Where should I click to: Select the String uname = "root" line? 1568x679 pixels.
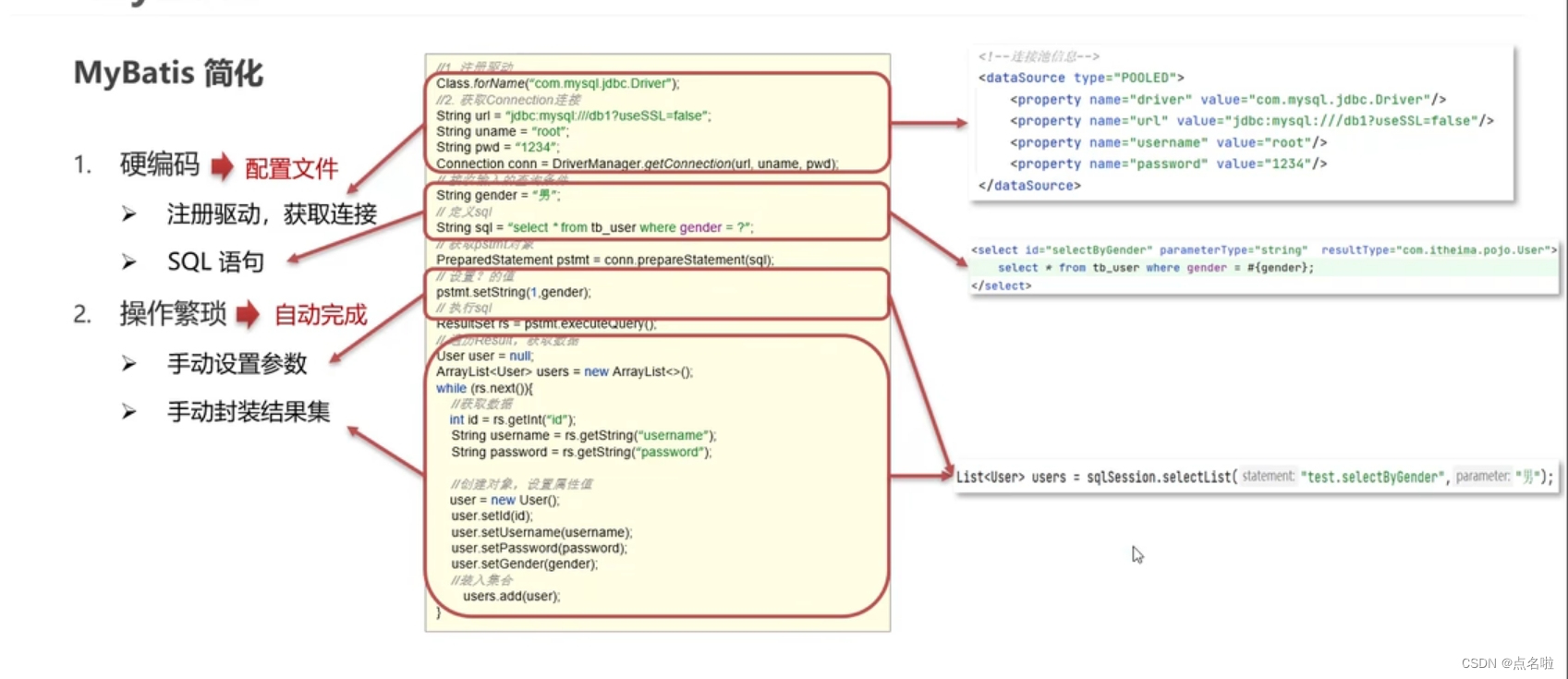502,131
